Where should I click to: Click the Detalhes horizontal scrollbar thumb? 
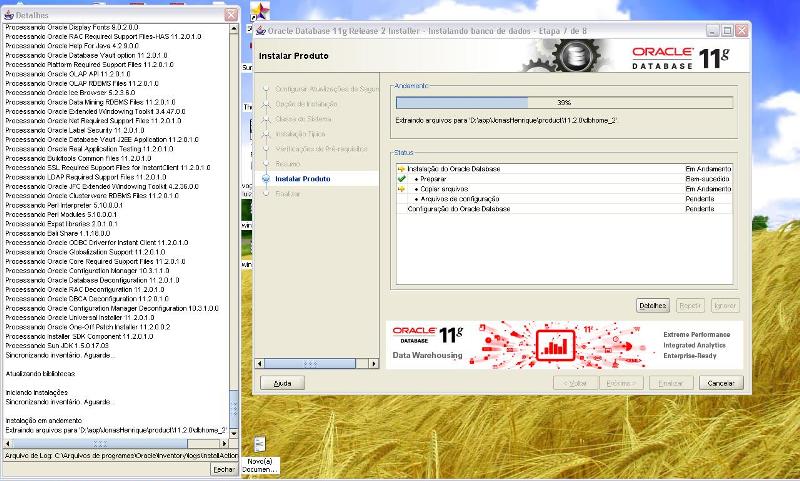[100, 444]
